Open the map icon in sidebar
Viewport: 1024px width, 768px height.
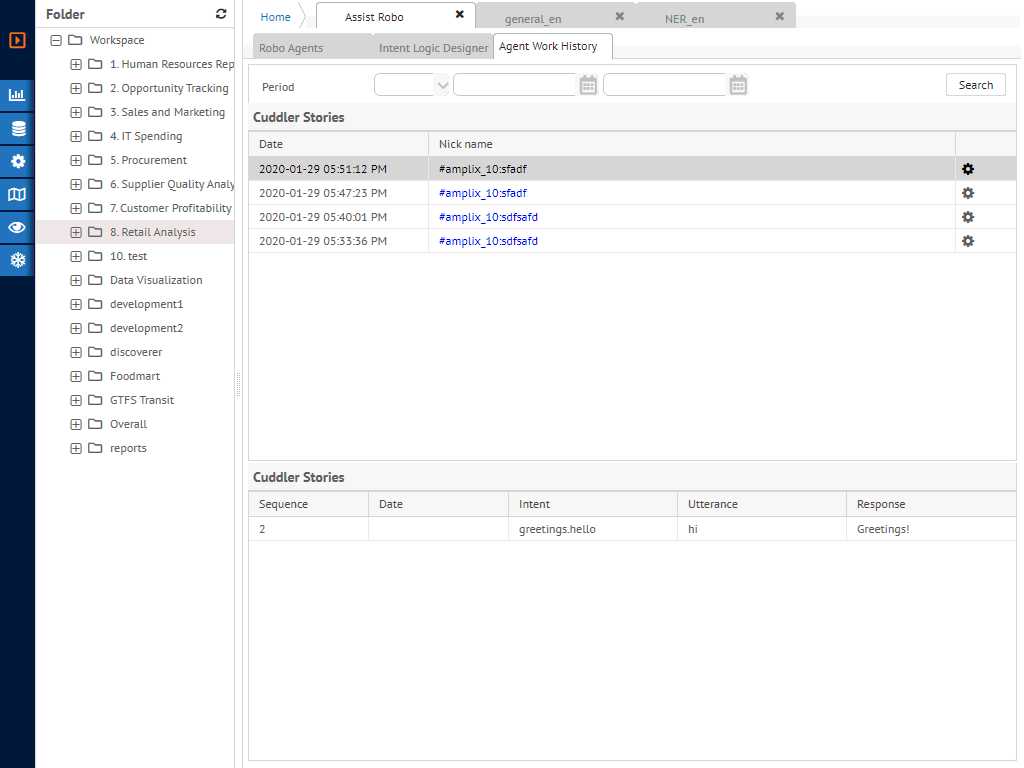pos(17,195)
